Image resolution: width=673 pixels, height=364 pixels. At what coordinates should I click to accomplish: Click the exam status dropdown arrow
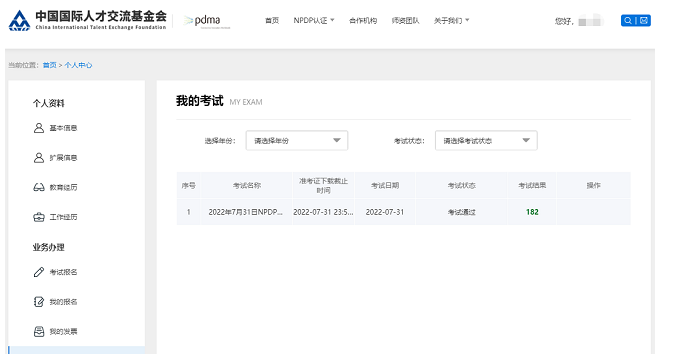tap(526, 140)
